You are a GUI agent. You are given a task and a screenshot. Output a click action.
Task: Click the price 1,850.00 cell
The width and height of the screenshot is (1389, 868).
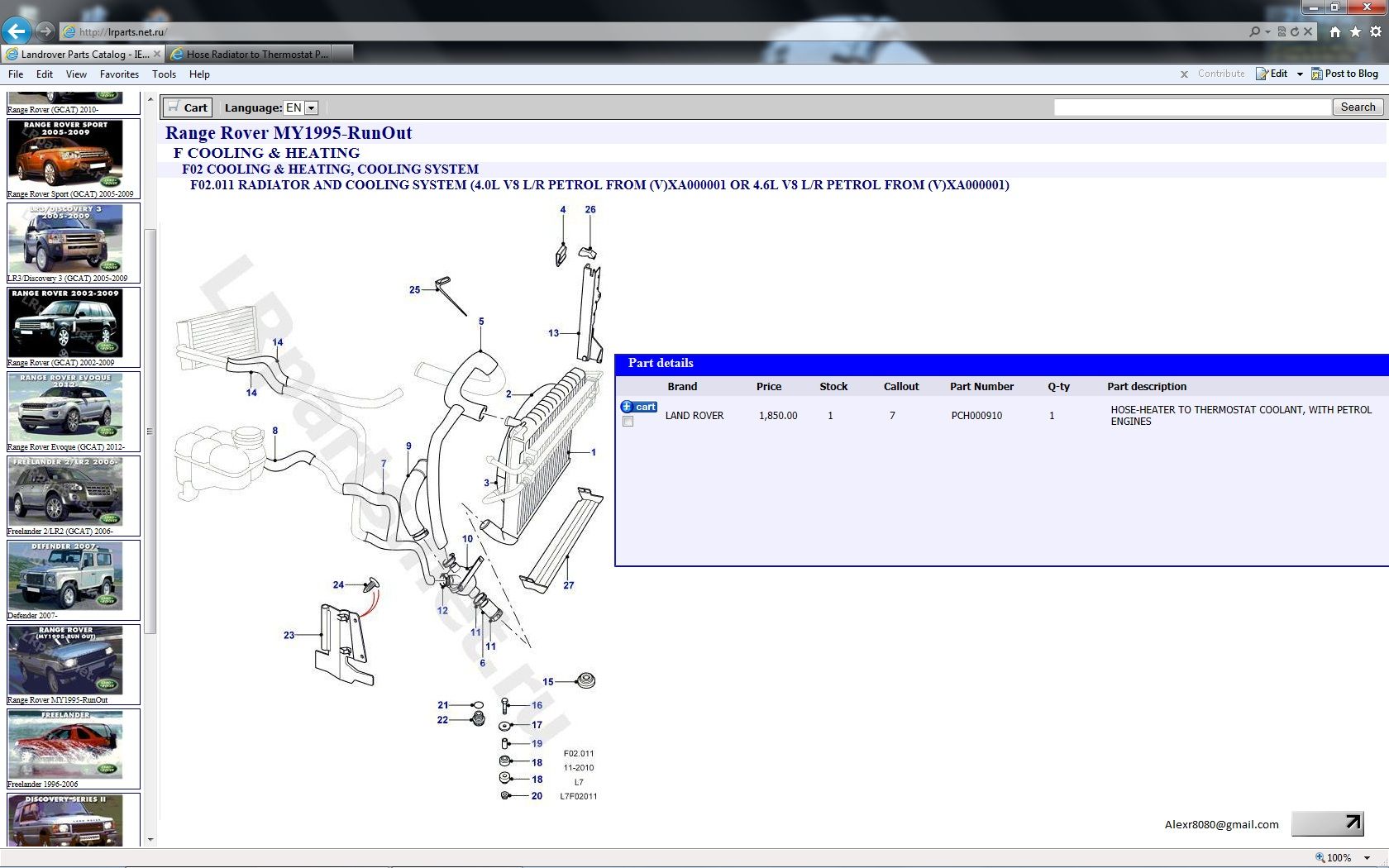coord(778,416)
